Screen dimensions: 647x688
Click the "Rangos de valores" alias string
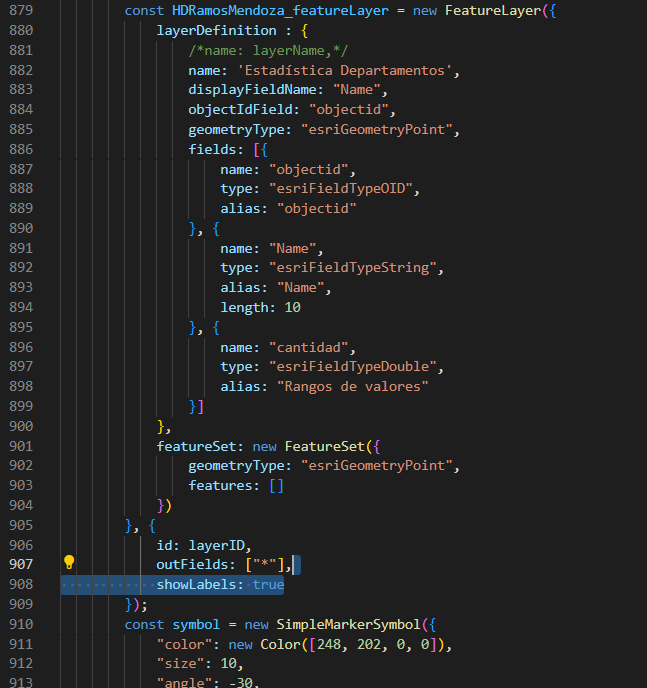click(x=352, y=387)
